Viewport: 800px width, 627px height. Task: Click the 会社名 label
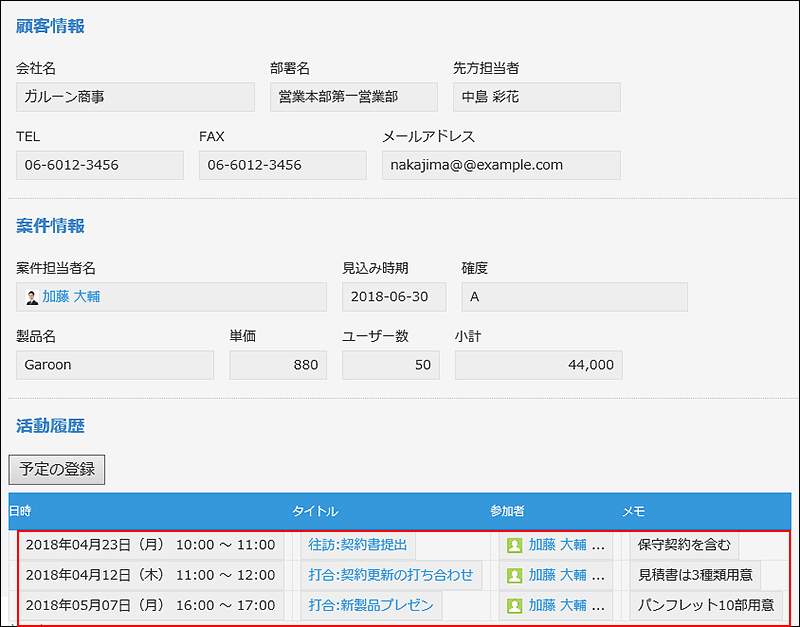(36, 68)
